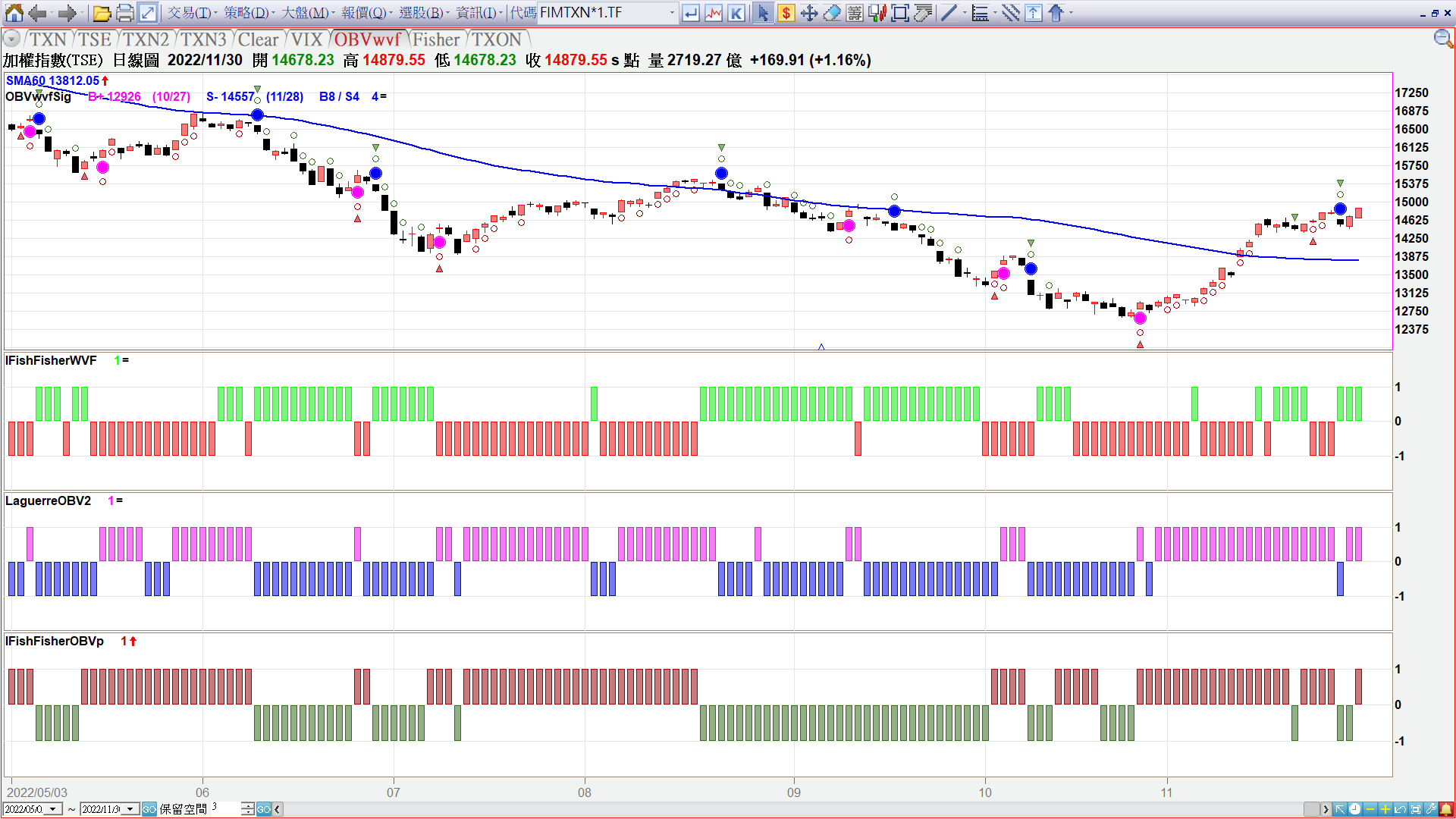
Task: Click the first GO button after dates
Action: coord(149,809)
